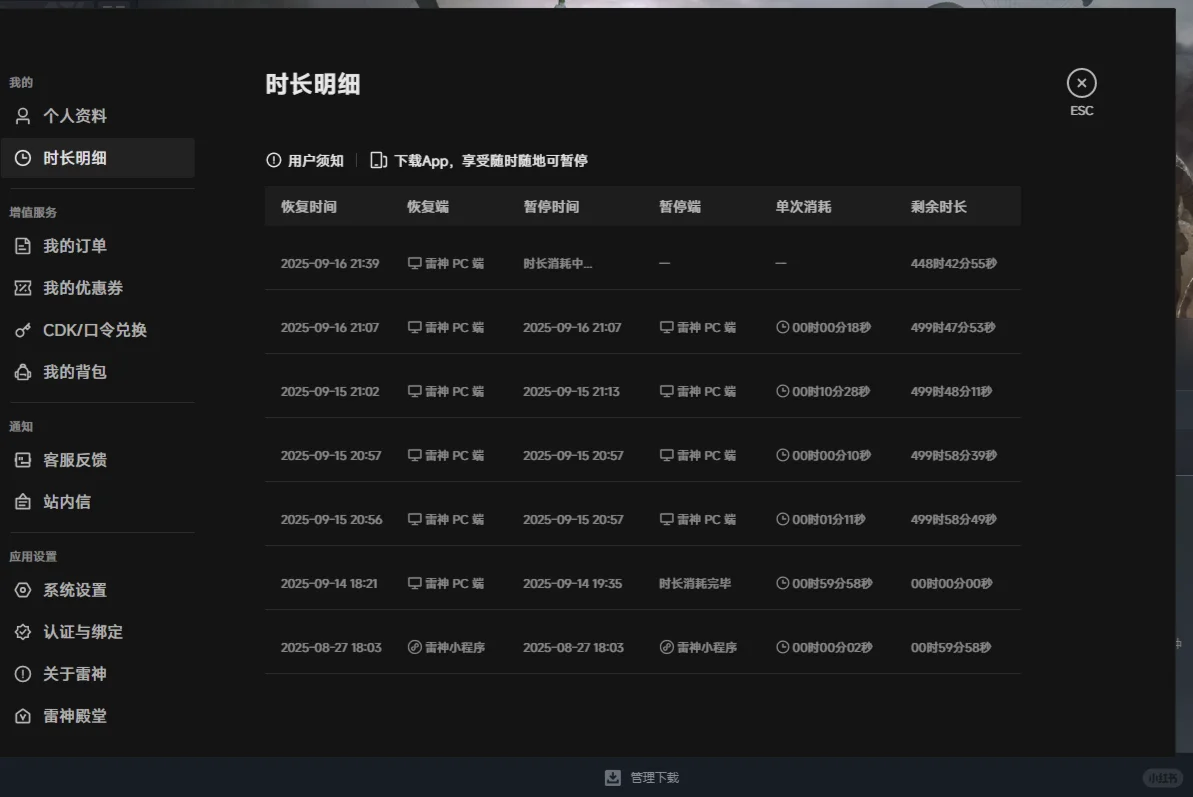Click the key icon beside CDK/口令兑换
1193x797 pixels.
(23, 330)
